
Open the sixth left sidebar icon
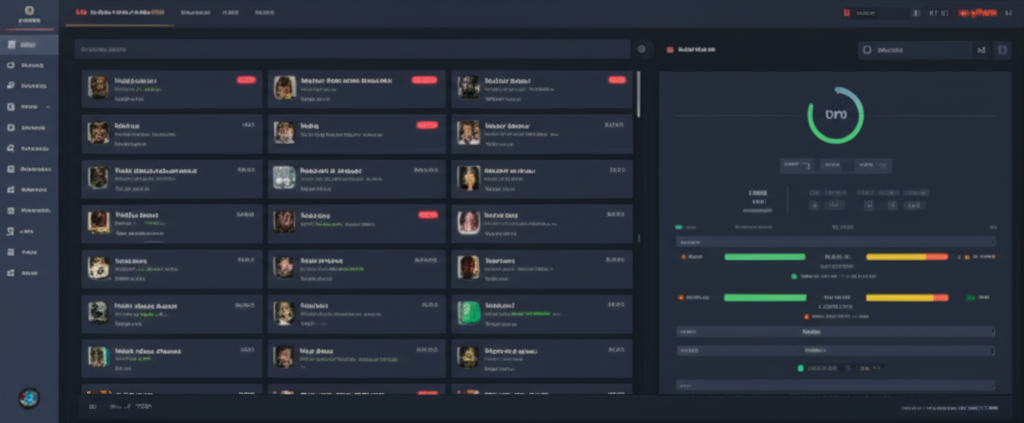(10, 148)
